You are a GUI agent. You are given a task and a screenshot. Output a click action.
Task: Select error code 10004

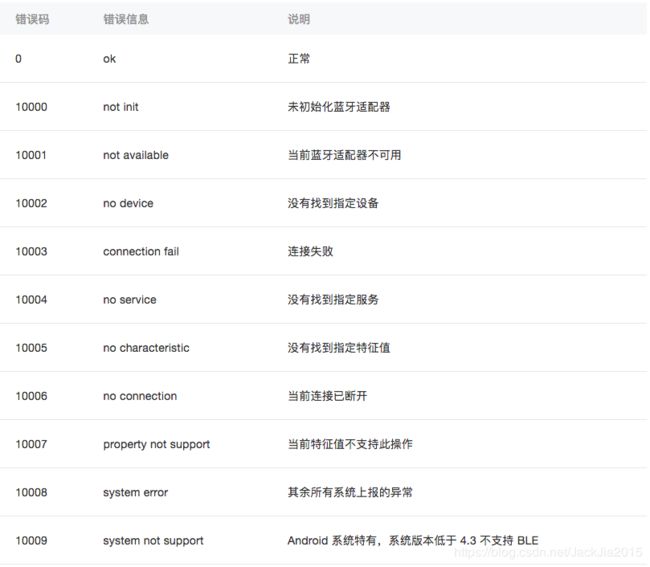(x=32, y=299)
